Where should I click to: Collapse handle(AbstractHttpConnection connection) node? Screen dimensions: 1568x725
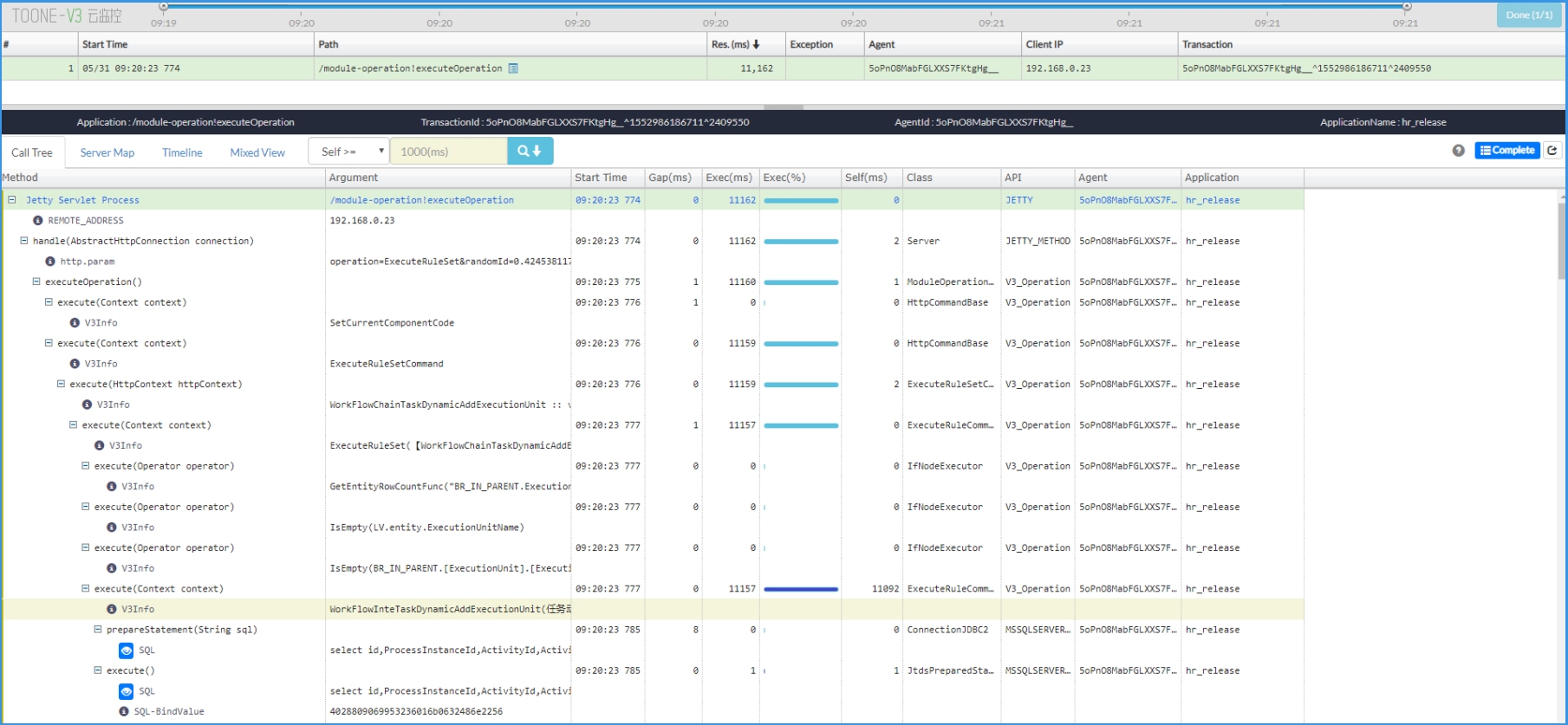point(24,241)
